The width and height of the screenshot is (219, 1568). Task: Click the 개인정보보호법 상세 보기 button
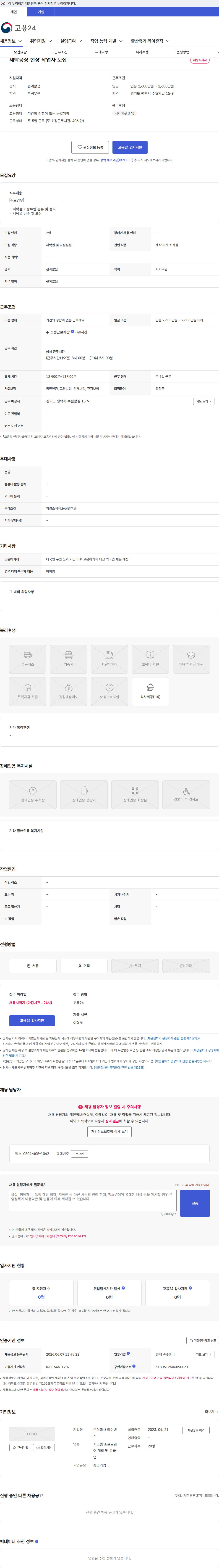(109, 1132)
